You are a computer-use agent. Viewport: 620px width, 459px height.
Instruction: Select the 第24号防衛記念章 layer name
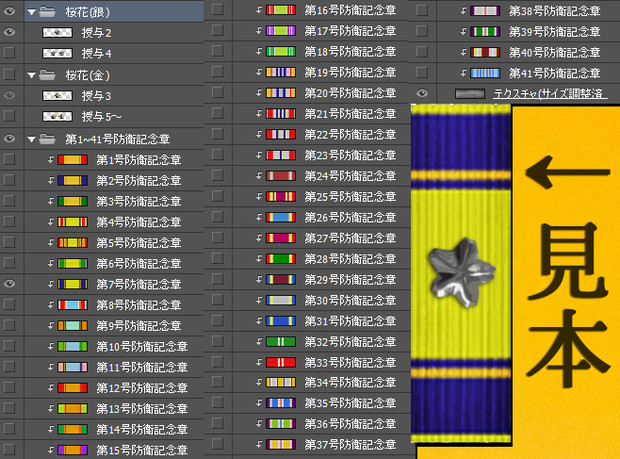tap(350, 176)
